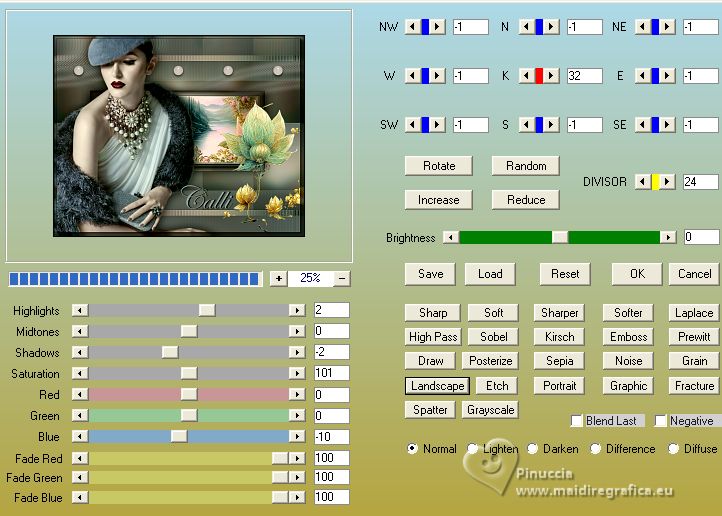722x516 pixels.
Task: Enable the Blend Last checkbox
Action: [x=576, y=421]
